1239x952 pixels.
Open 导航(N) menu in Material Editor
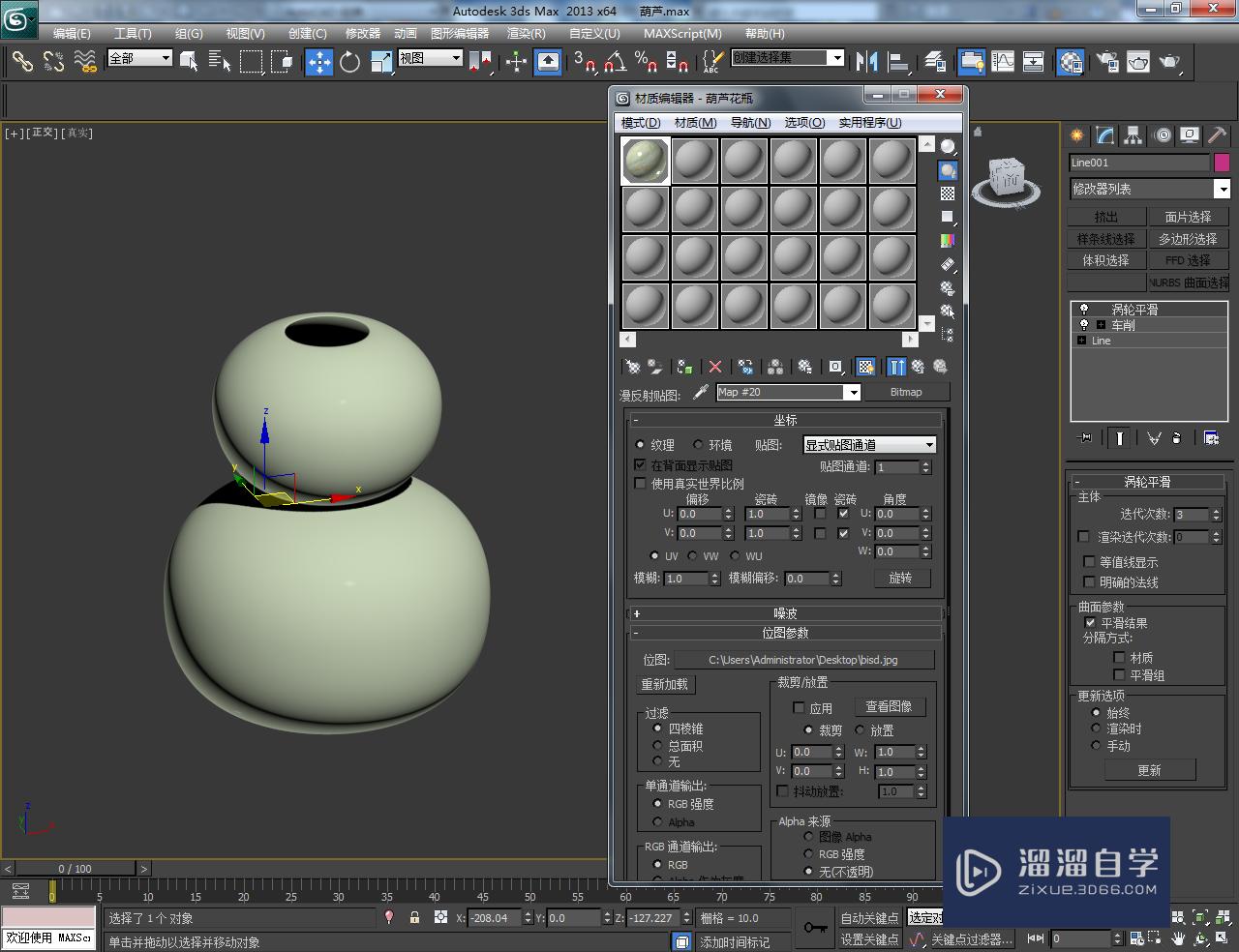[x=750, y=123]
